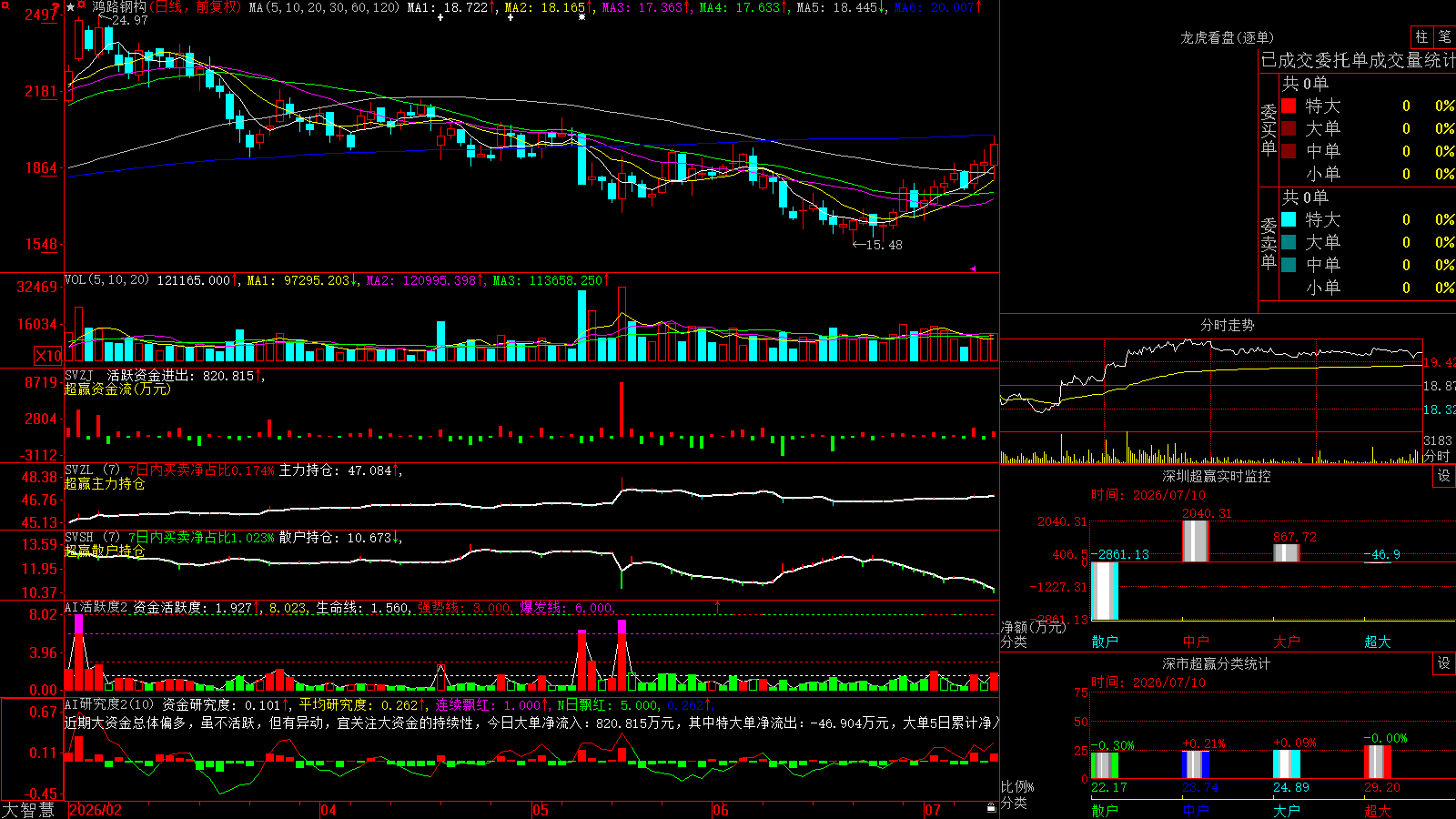
Task: Click the 龙虎看盘(逐单) panel title
Action: pyautogui.click(x=1227, y=37)
